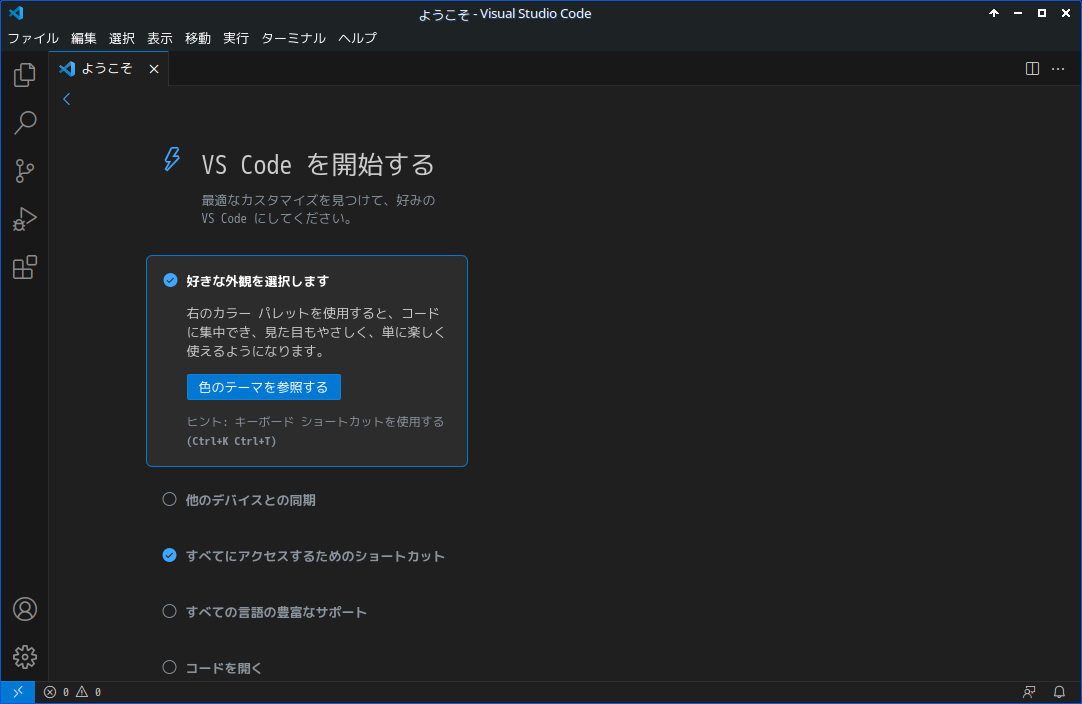This screenshot has height=704, width=1082.
Task: Open the Source Control view icon
Action: 24,171
